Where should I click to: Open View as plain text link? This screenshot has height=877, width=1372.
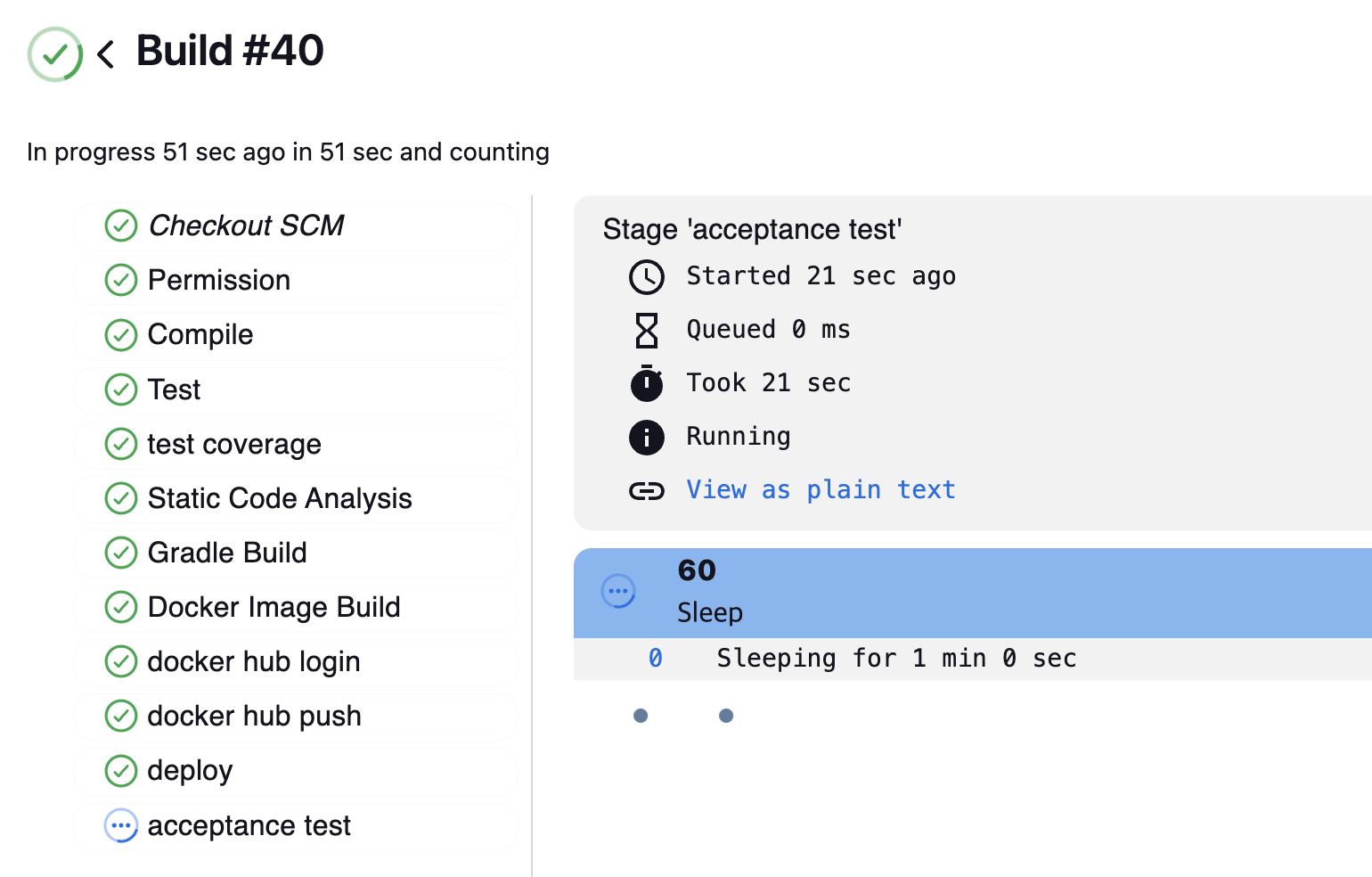[x=820, y=490]
